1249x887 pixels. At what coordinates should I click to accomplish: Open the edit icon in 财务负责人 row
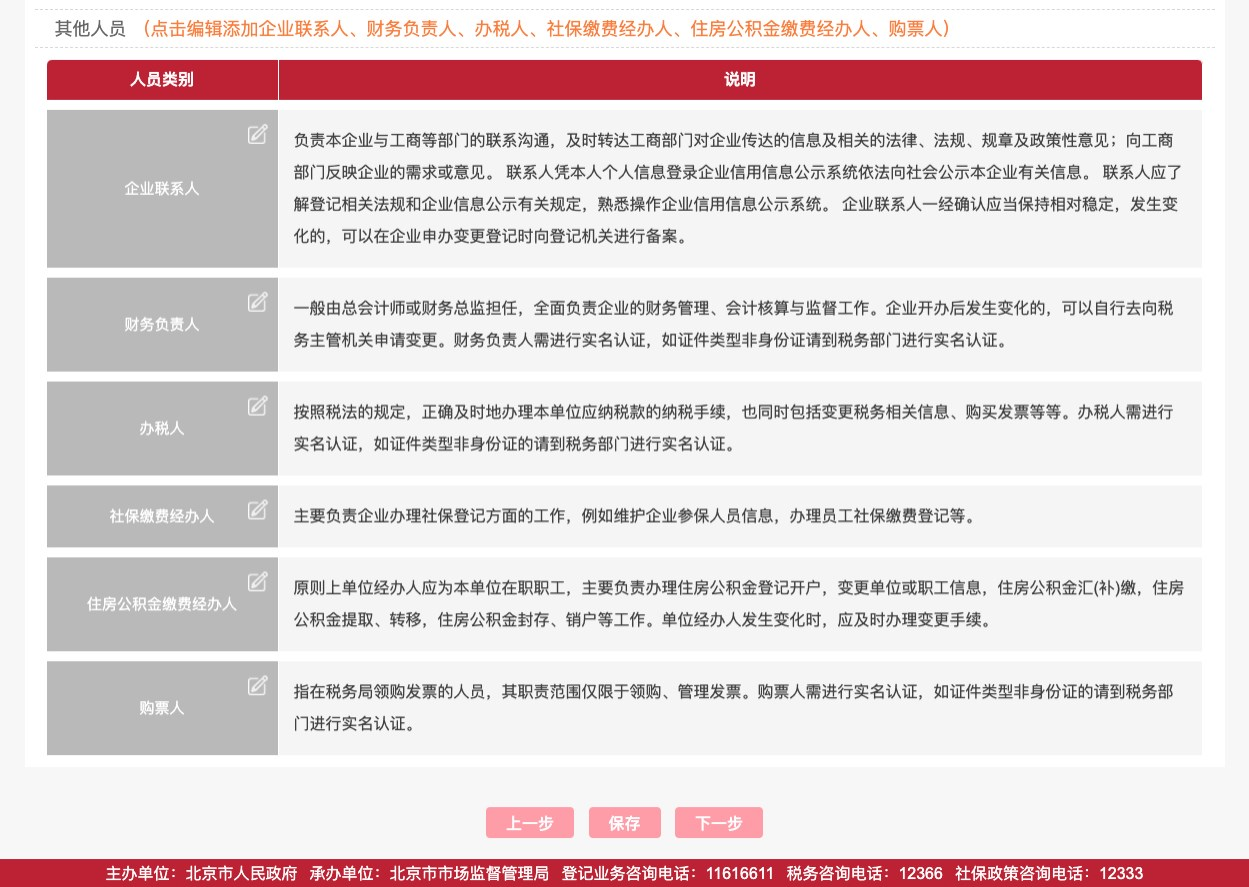coord(257,301)
